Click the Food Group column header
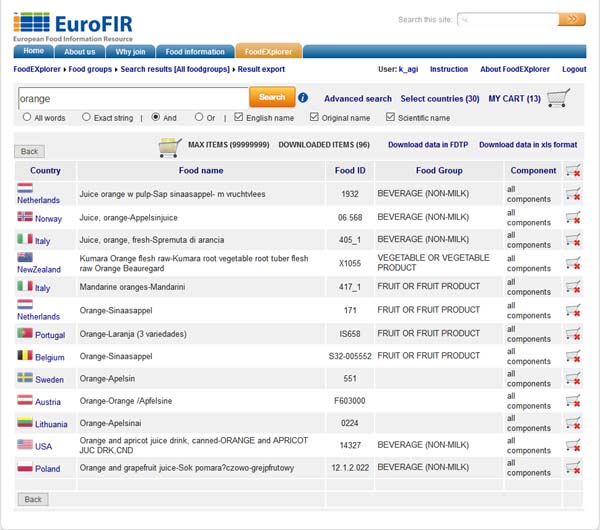The height and width of the screenshot is (530, 600). click(x=439, y=171)
